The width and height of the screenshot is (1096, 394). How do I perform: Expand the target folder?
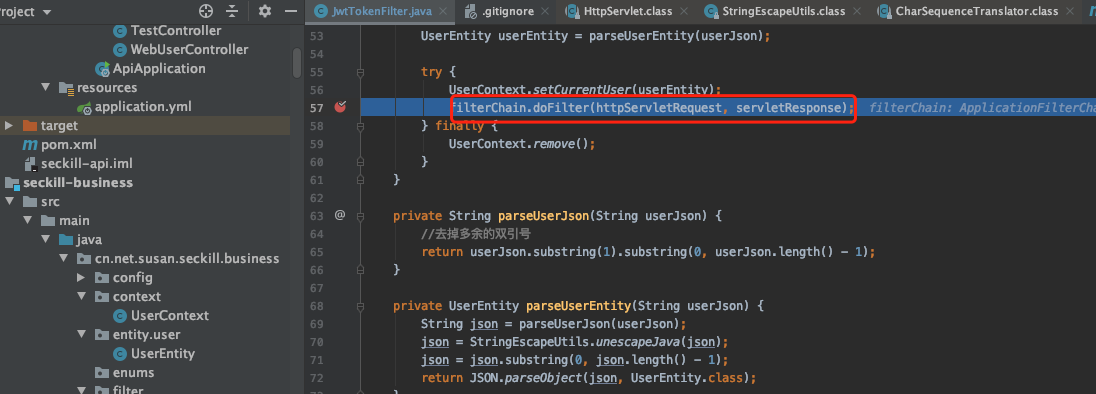coord(9,126)
